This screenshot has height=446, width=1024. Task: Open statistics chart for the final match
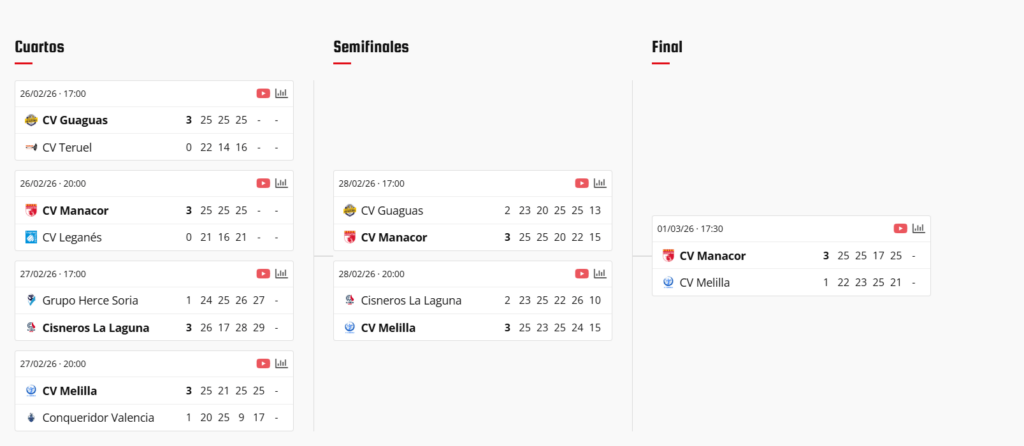(918, 228)
